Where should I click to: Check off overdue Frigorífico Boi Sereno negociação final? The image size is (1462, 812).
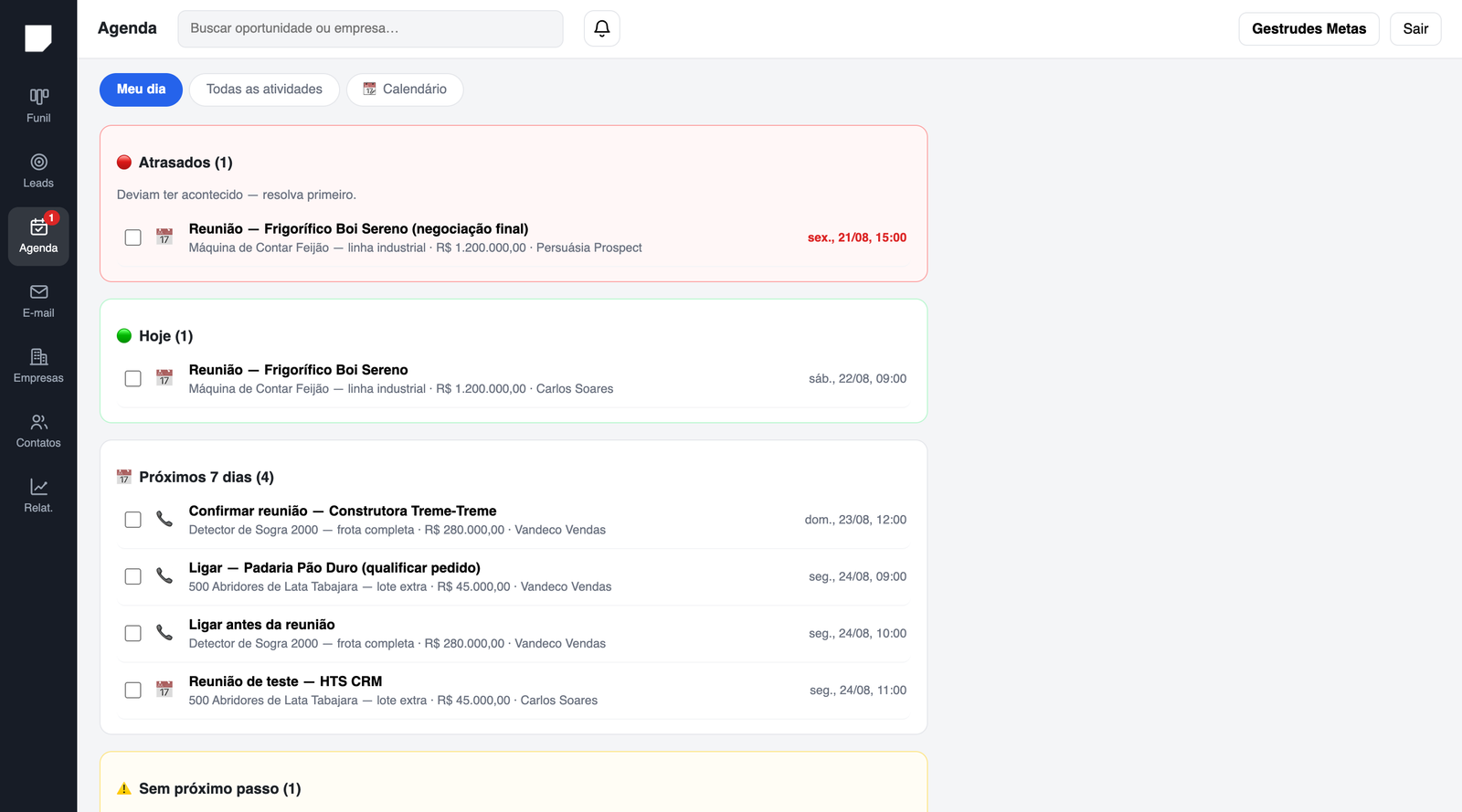[133, 237]
